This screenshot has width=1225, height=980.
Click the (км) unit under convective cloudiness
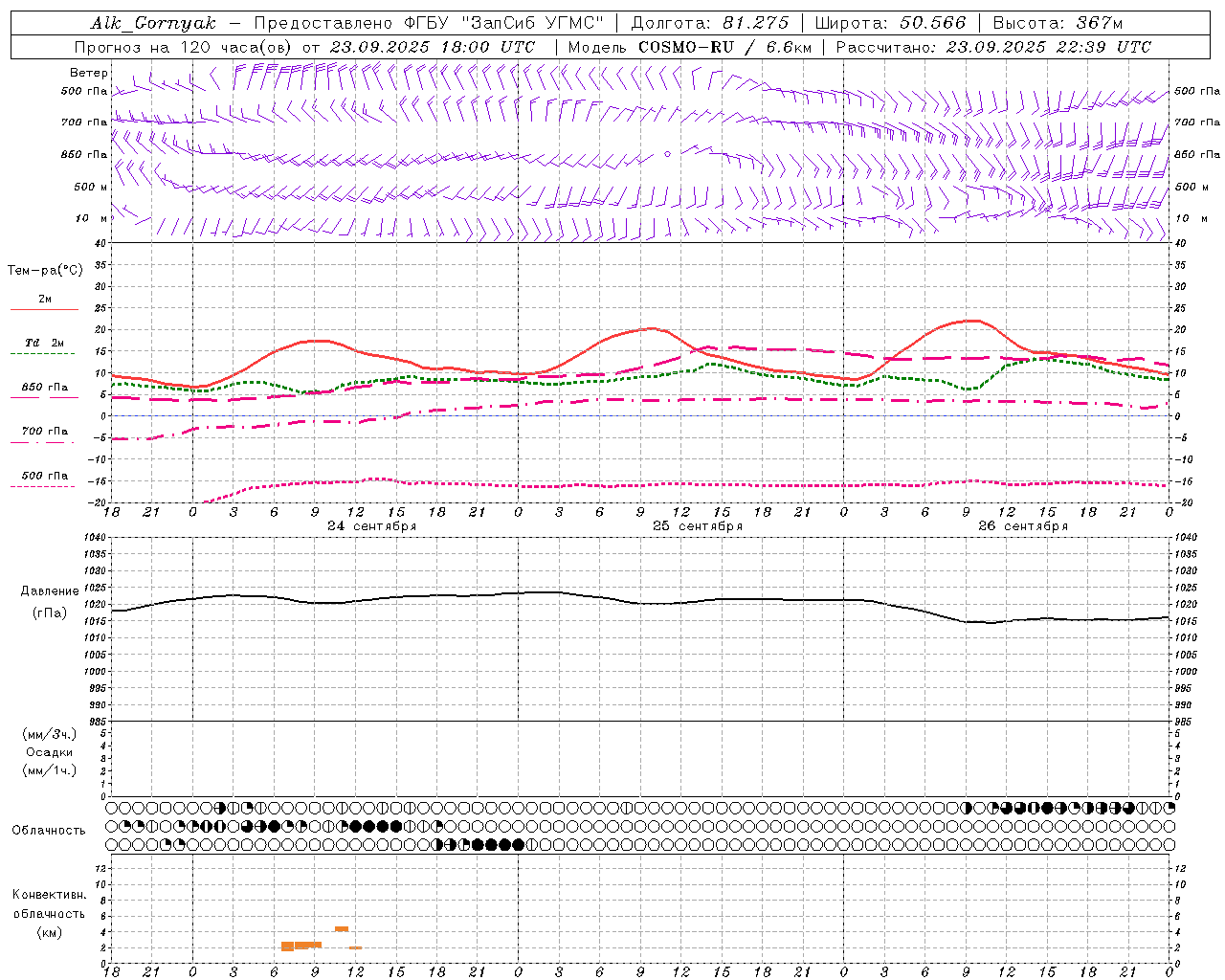(49, 932)
